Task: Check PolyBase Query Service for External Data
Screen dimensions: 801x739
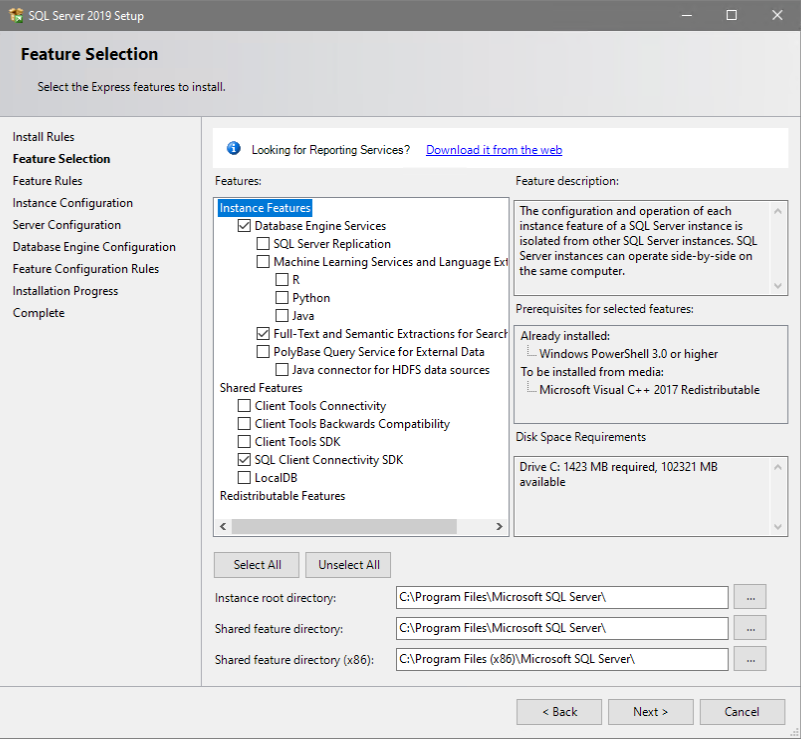Action: click(263, 352)
